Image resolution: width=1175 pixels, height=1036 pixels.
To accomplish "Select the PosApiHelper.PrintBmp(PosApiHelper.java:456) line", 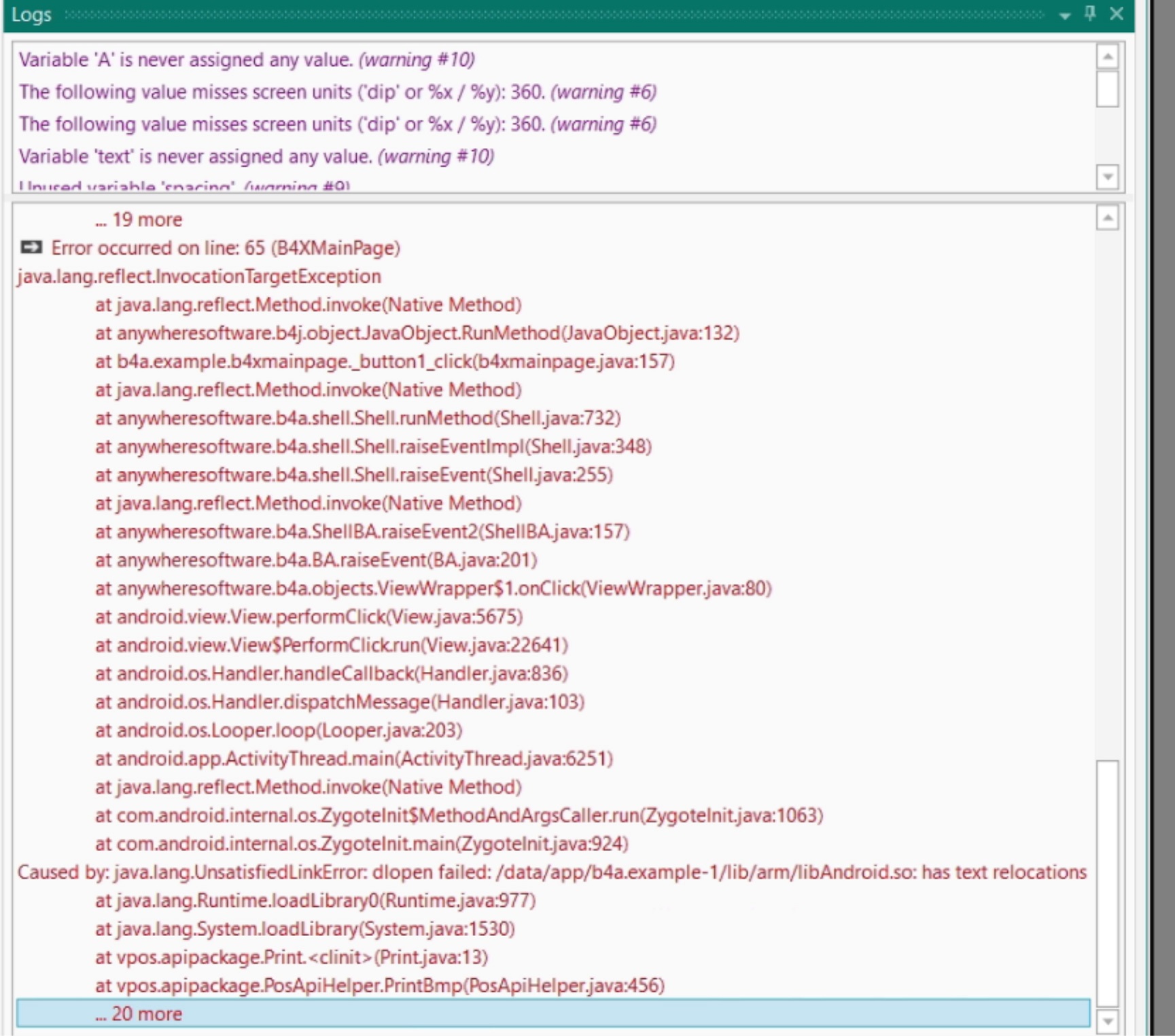I will 380,986.
